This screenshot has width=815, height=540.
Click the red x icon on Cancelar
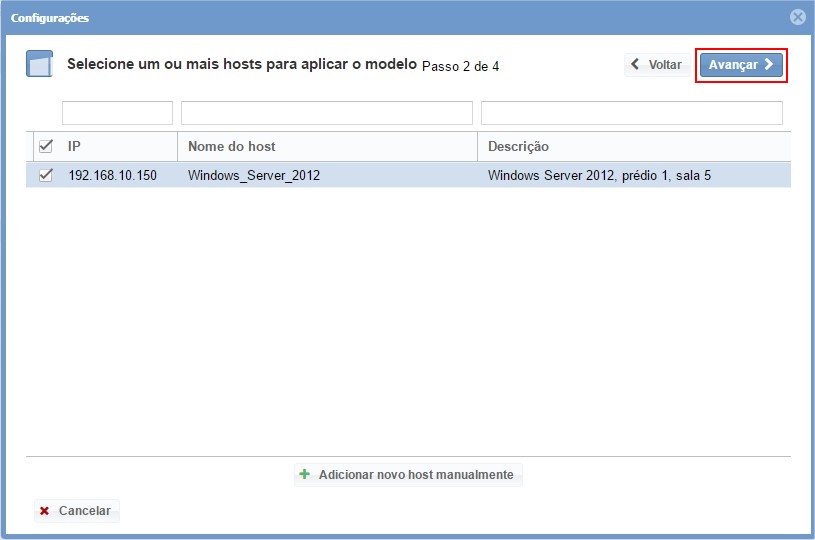(44, 511)
